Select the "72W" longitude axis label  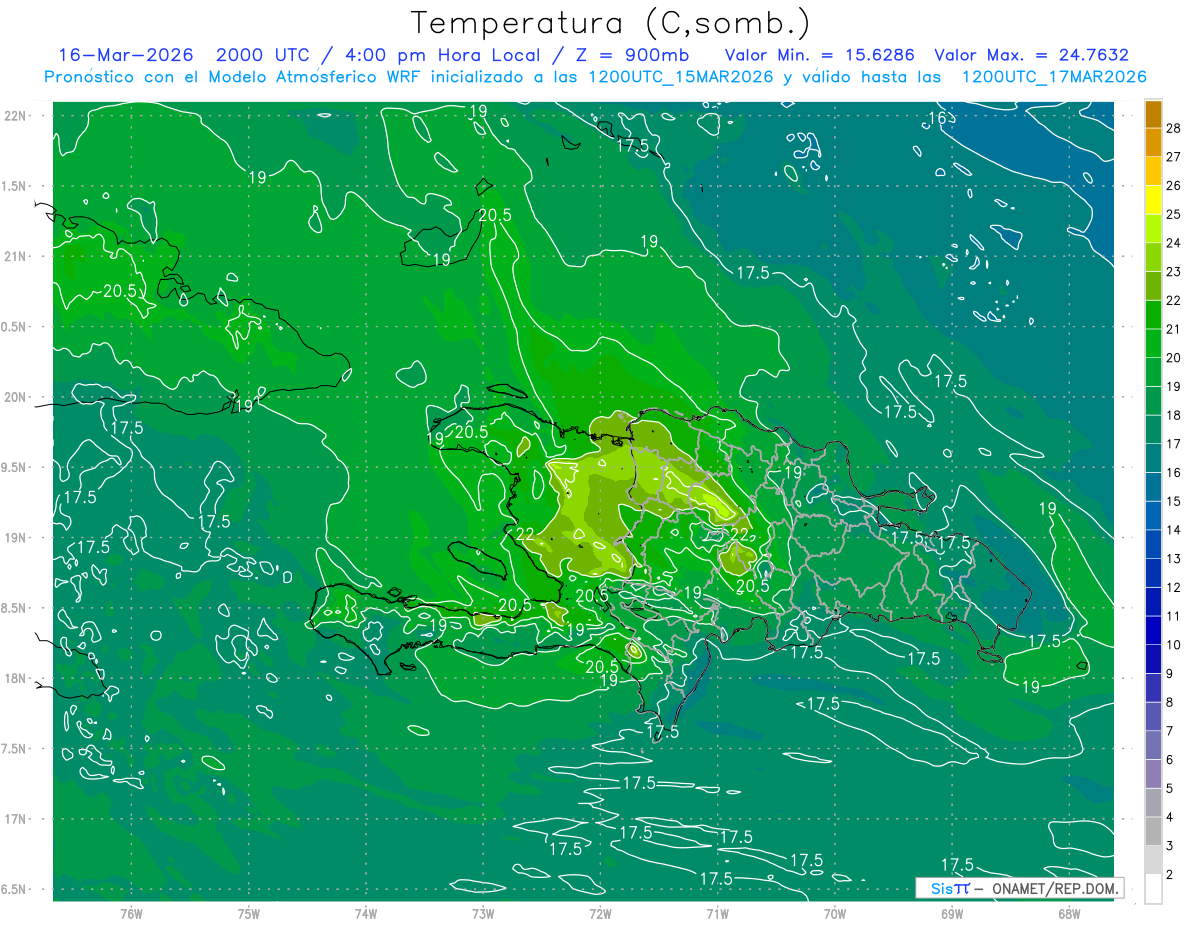[600, 913]
